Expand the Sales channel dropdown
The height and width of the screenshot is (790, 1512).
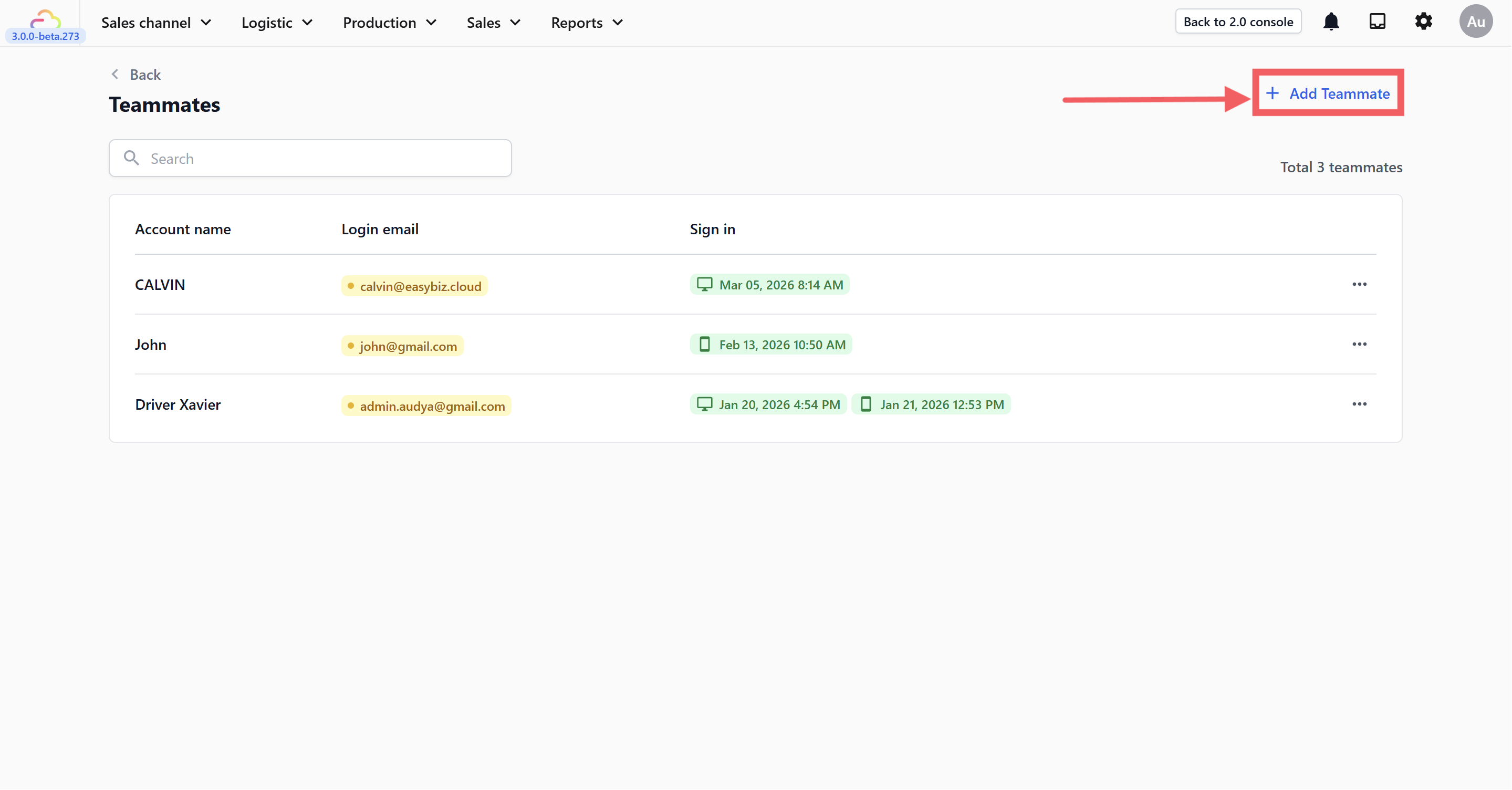(156, 23)
